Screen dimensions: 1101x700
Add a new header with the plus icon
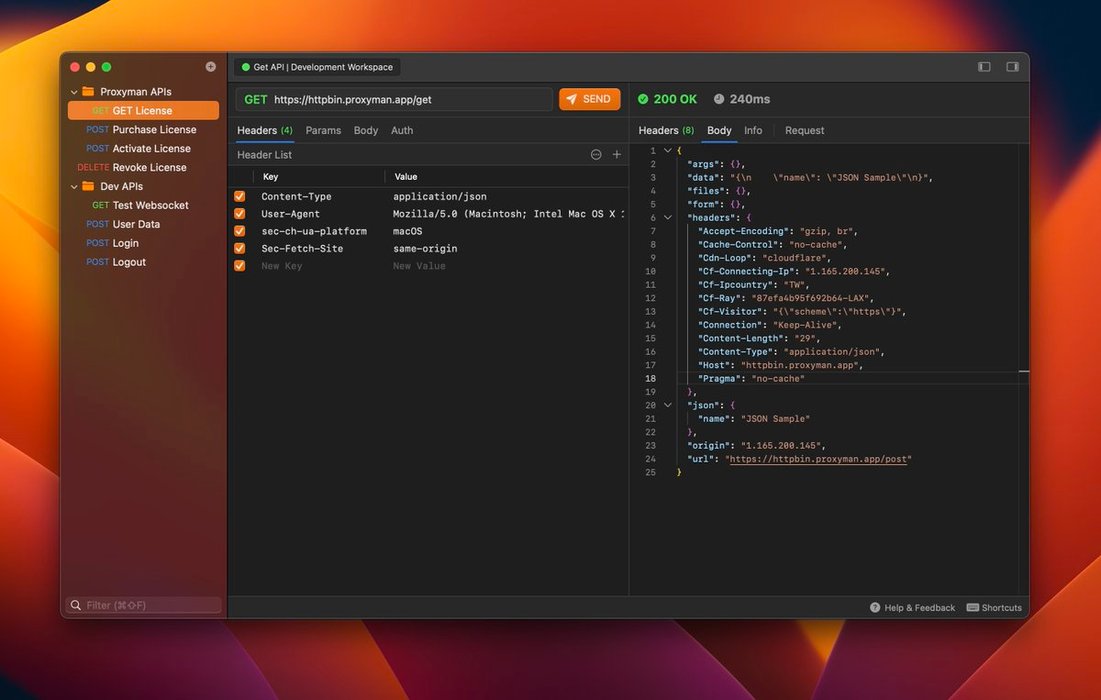(617, 154)
